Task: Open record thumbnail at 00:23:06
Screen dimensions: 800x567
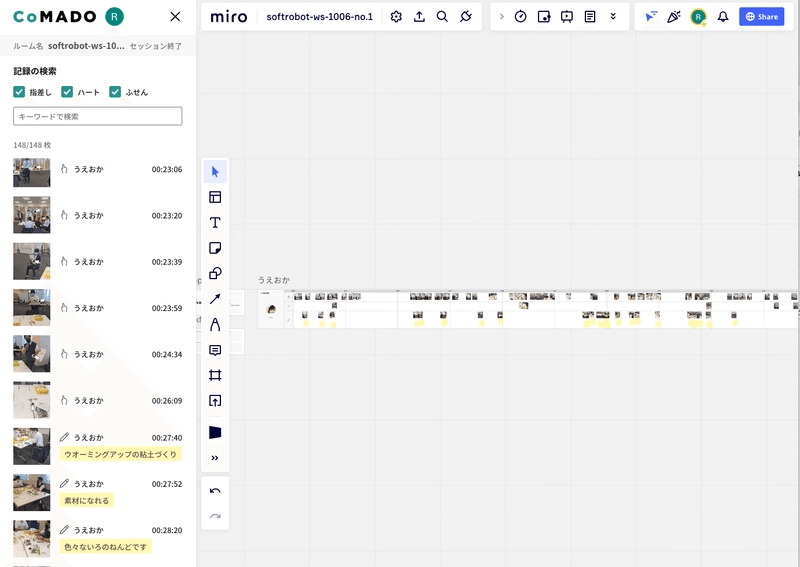Action: click(x=32, y=172)
